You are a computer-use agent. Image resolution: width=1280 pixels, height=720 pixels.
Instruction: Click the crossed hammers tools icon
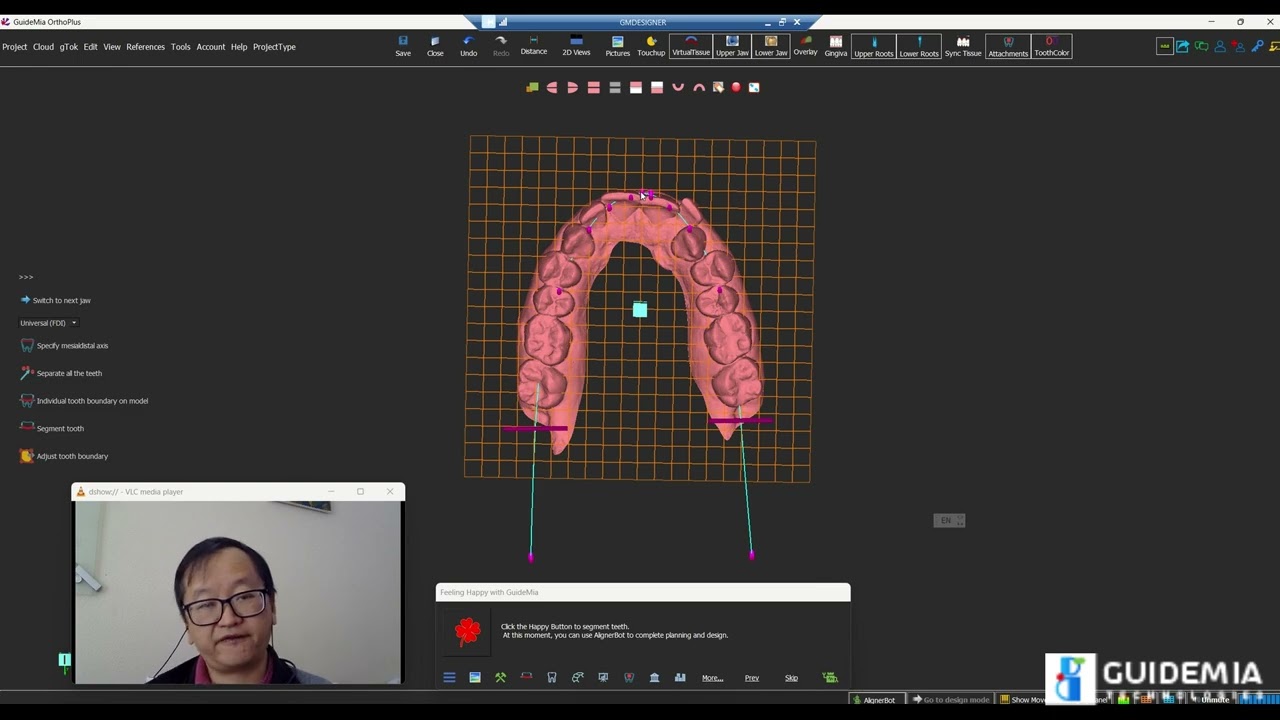point(500,678)
